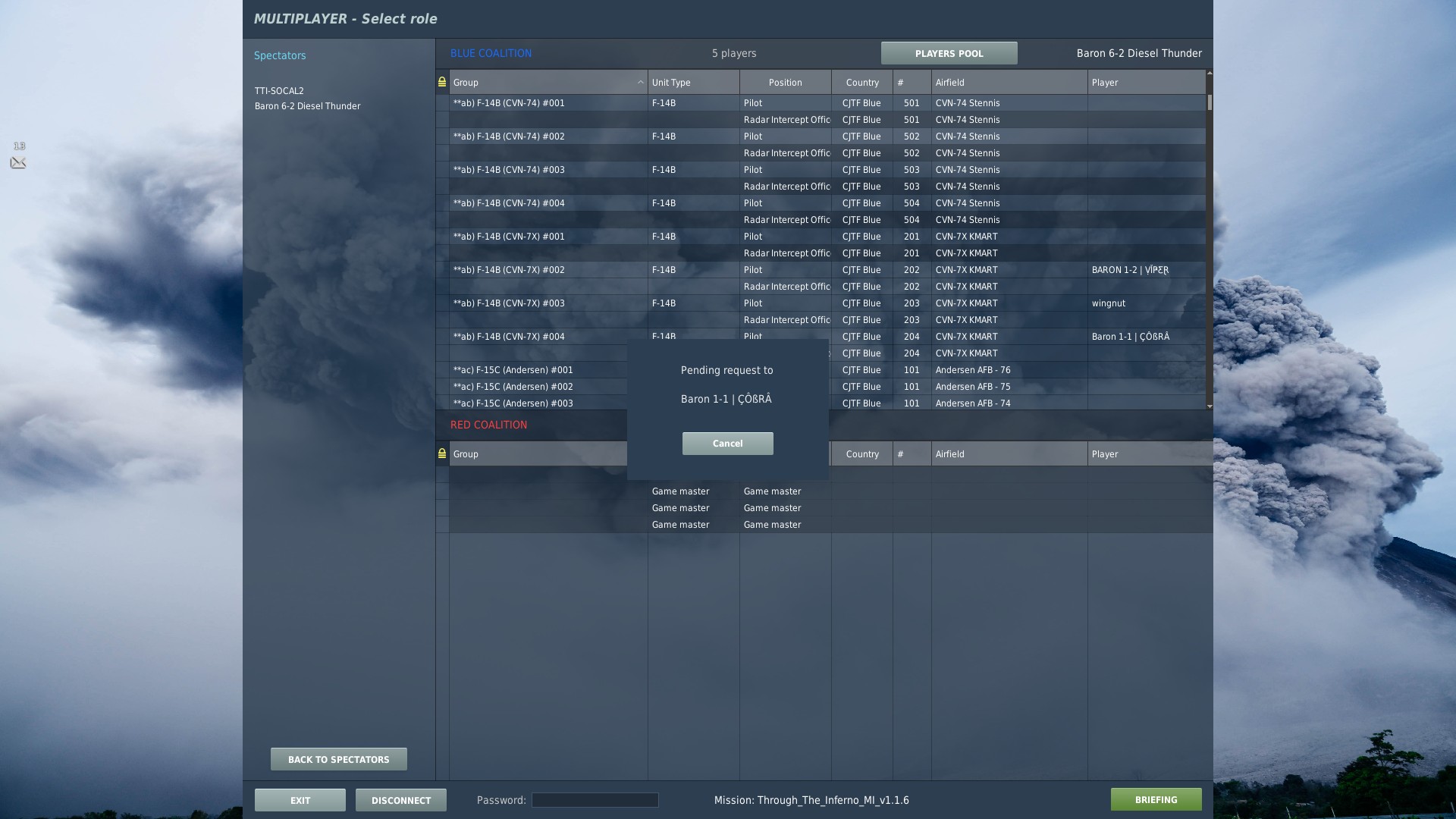Screen dimensions: 1456x819
Task: Open the mission Briefing
Action: pos(1156,799)
